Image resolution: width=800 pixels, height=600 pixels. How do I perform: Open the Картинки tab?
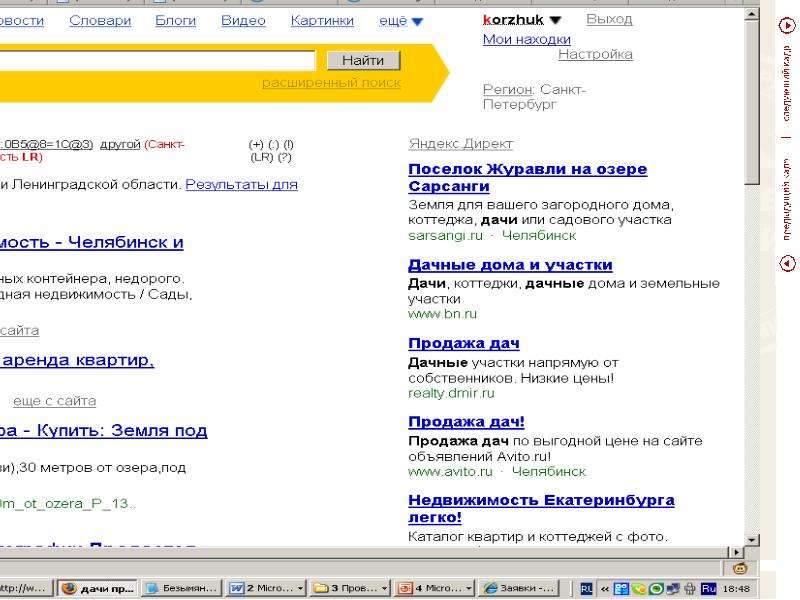322,20
